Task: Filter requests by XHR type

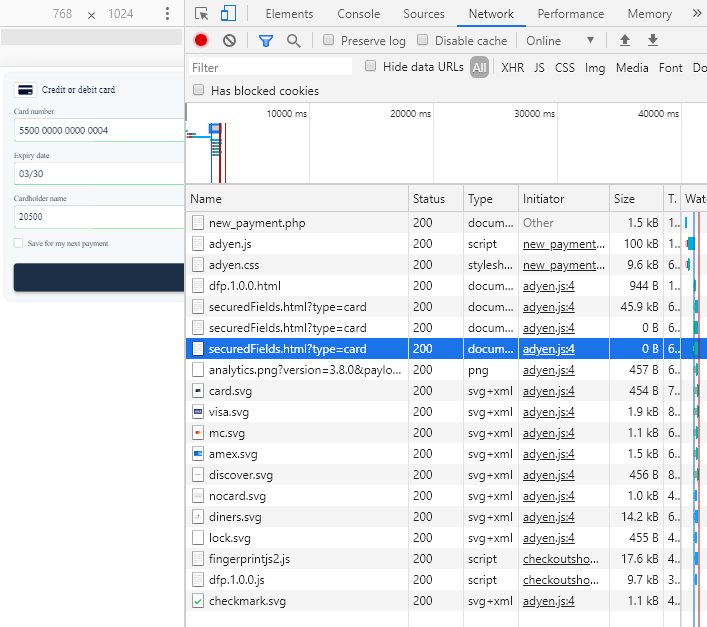Action: [512, 68]
